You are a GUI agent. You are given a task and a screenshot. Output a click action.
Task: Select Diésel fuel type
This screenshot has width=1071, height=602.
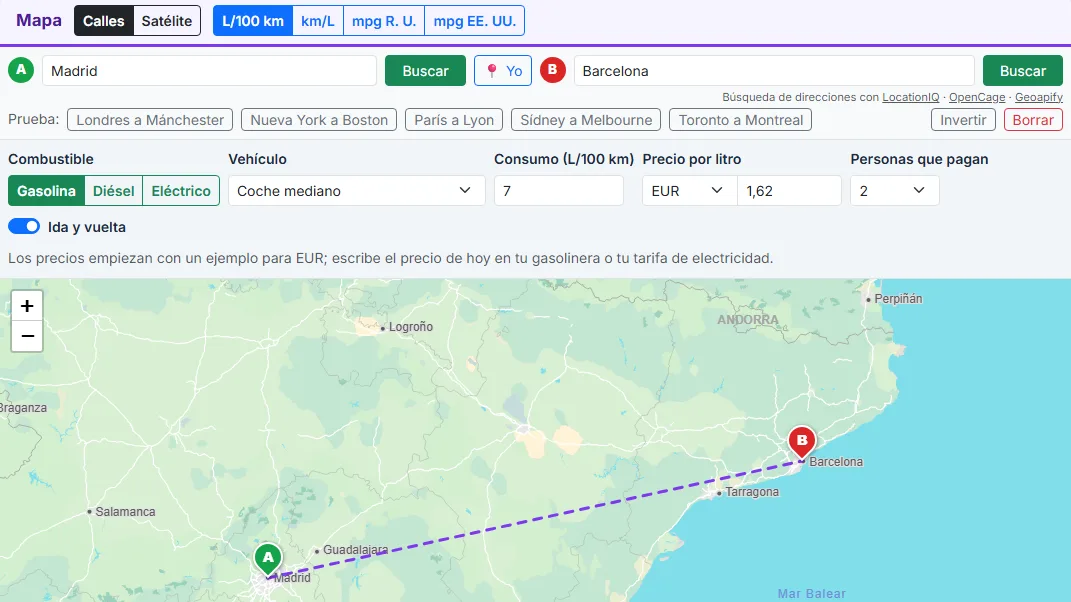(x=113, y=191)
